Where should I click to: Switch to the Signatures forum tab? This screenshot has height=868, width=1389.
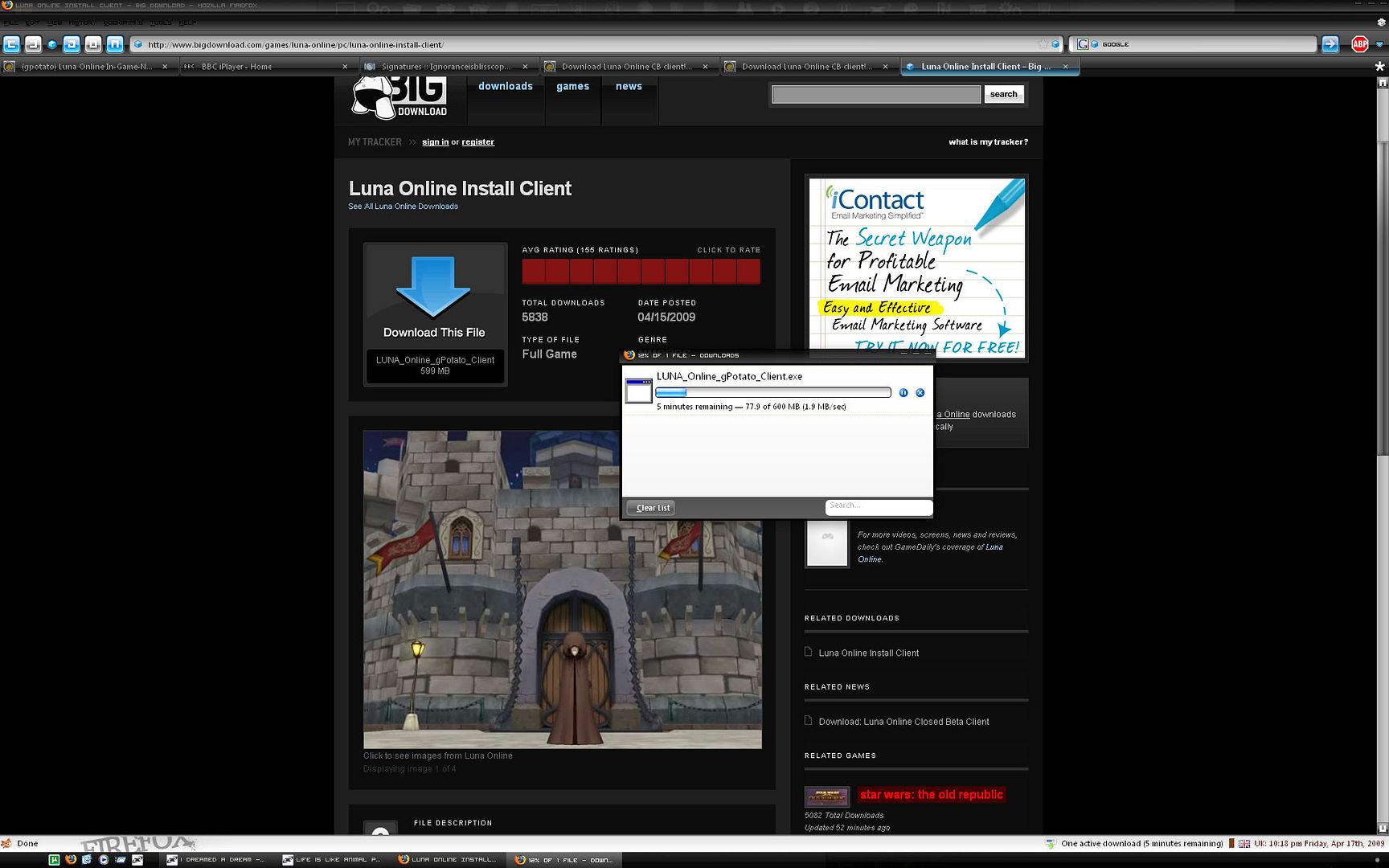click(x=445, y=67)
